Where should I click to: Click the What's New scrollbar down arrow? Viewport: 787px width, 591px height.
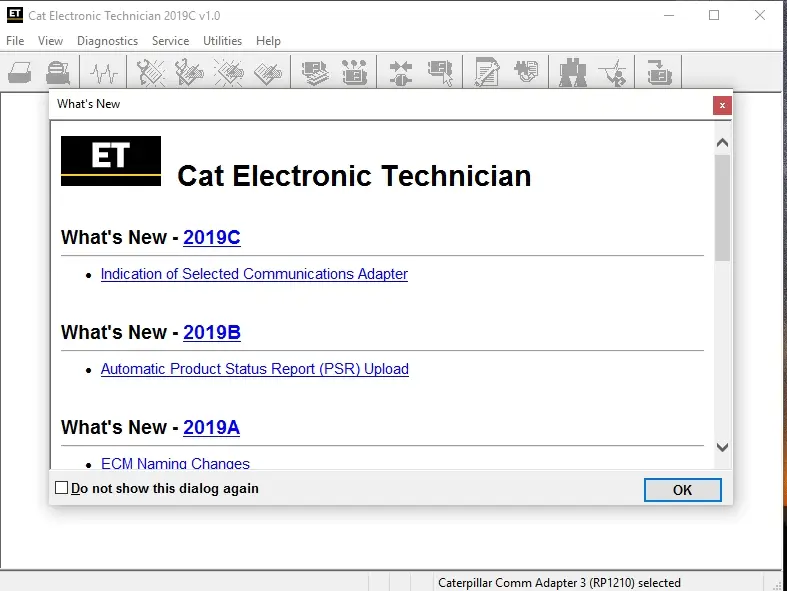pyautogui.click(x=722, y=448)
